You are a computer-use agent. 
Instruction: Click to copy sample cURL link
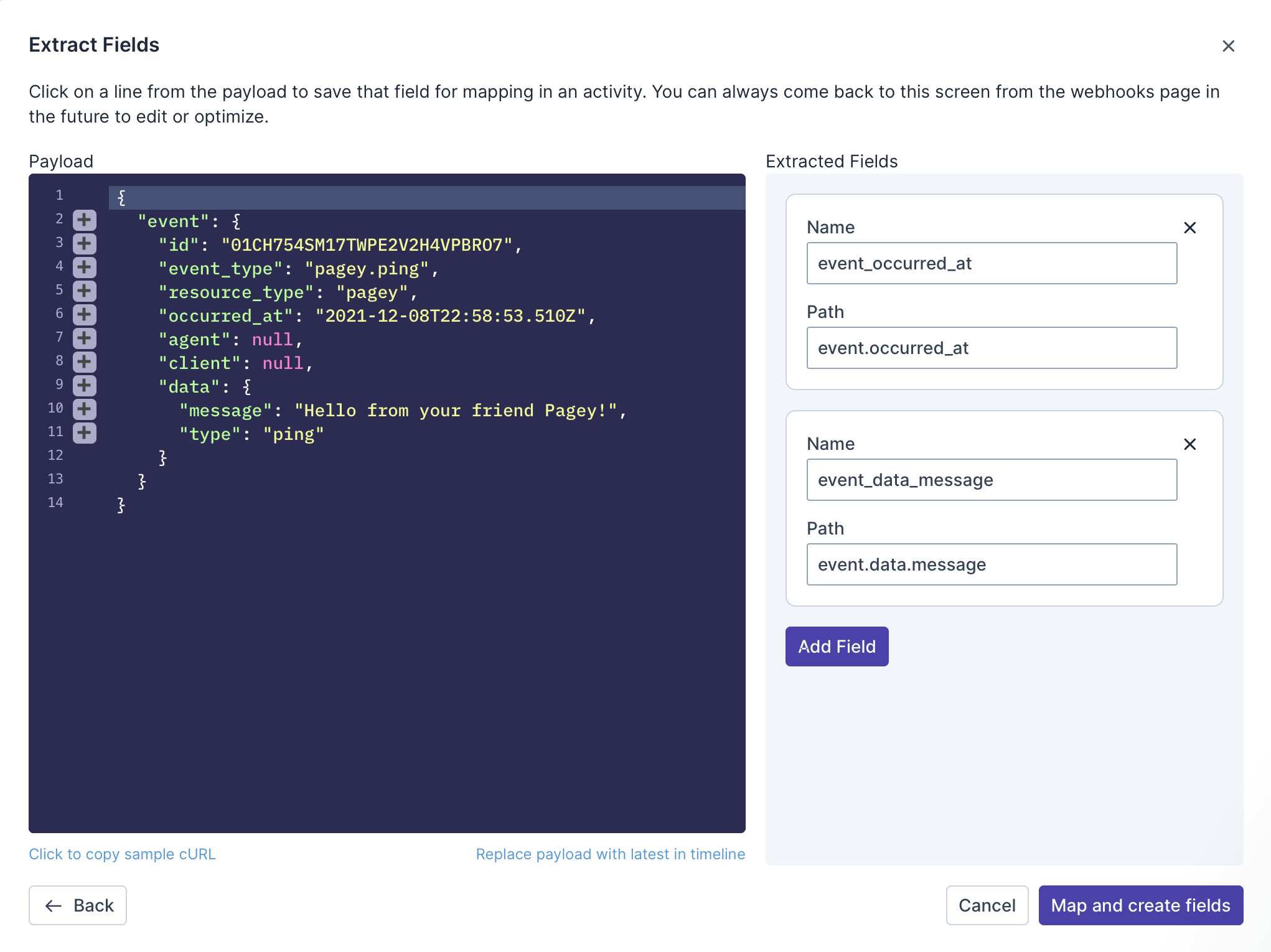point(122,854)
